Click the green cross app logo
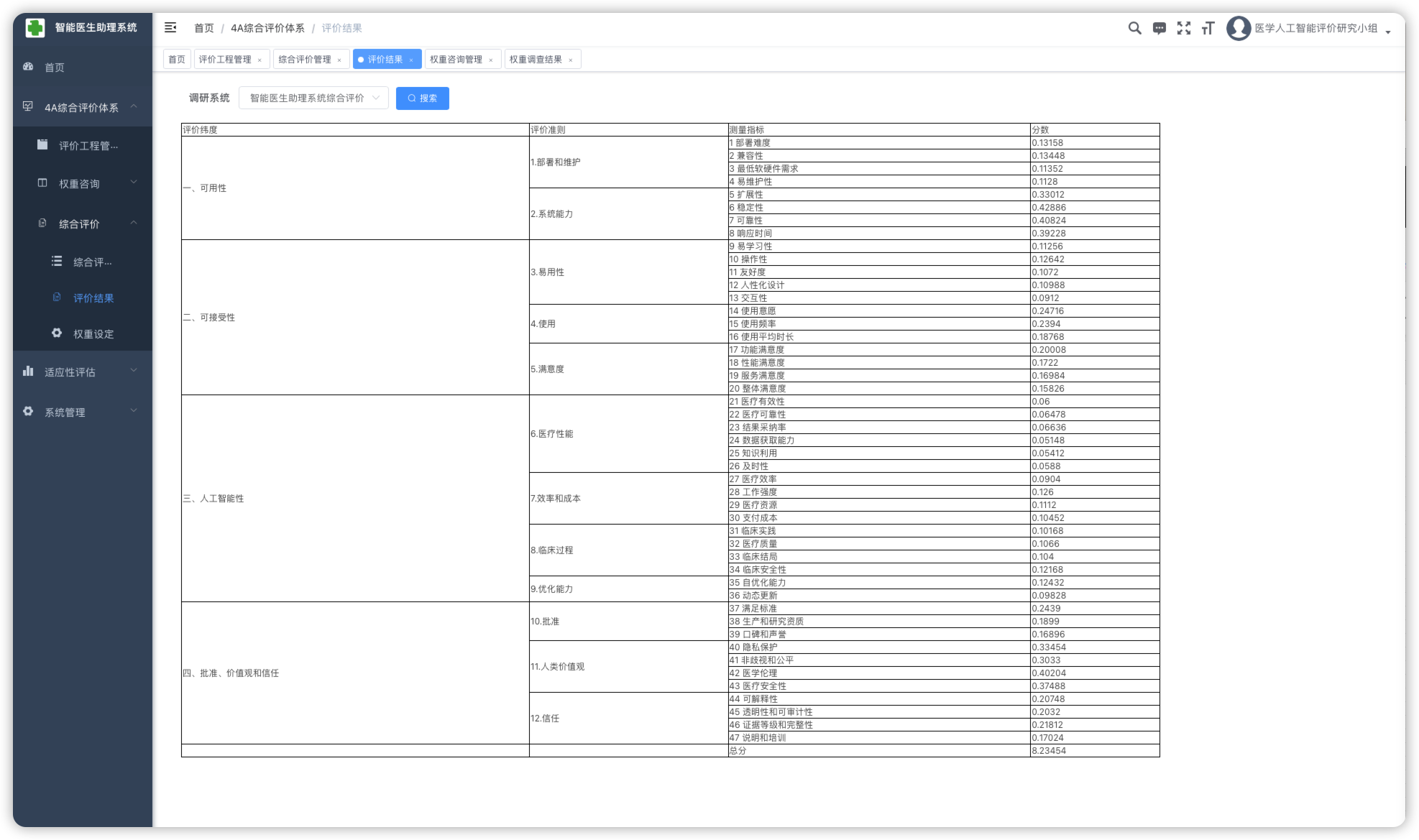Viewport: 1419px width, 840px height. (x=35, y=28)
